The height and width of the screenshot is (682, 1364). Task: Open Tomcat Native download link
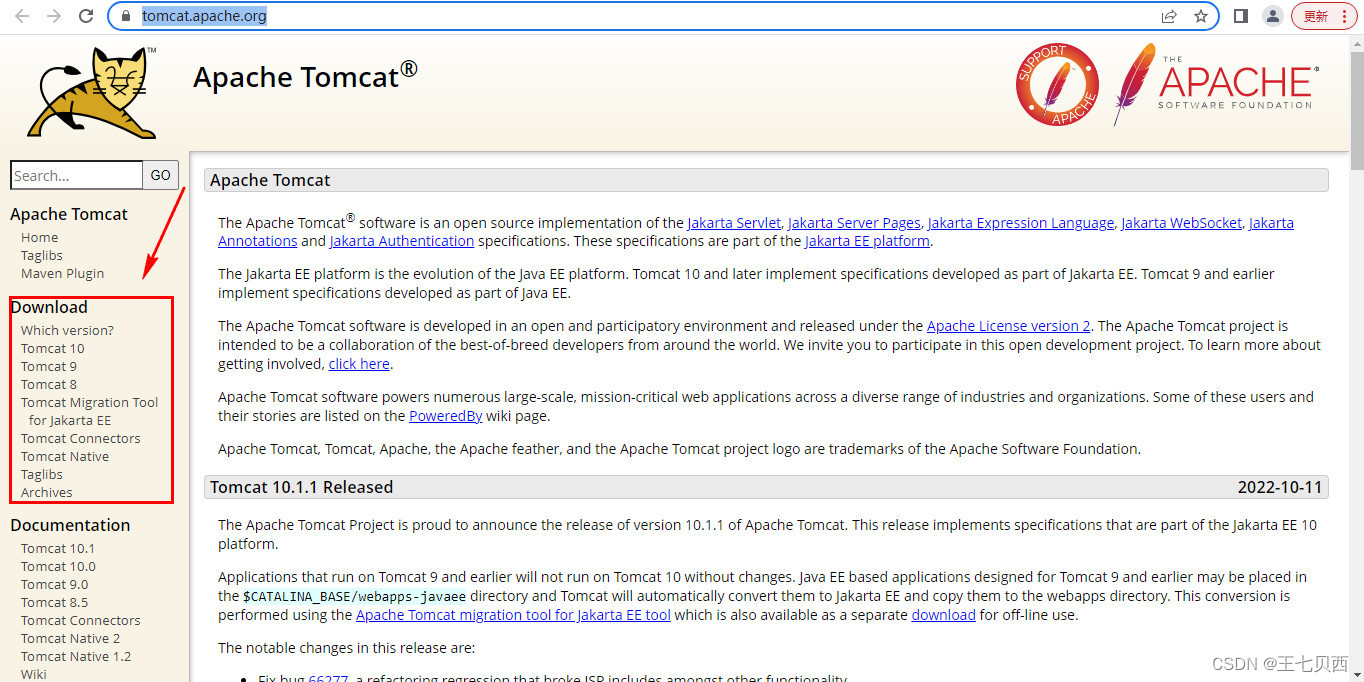[x=65, y=456]
